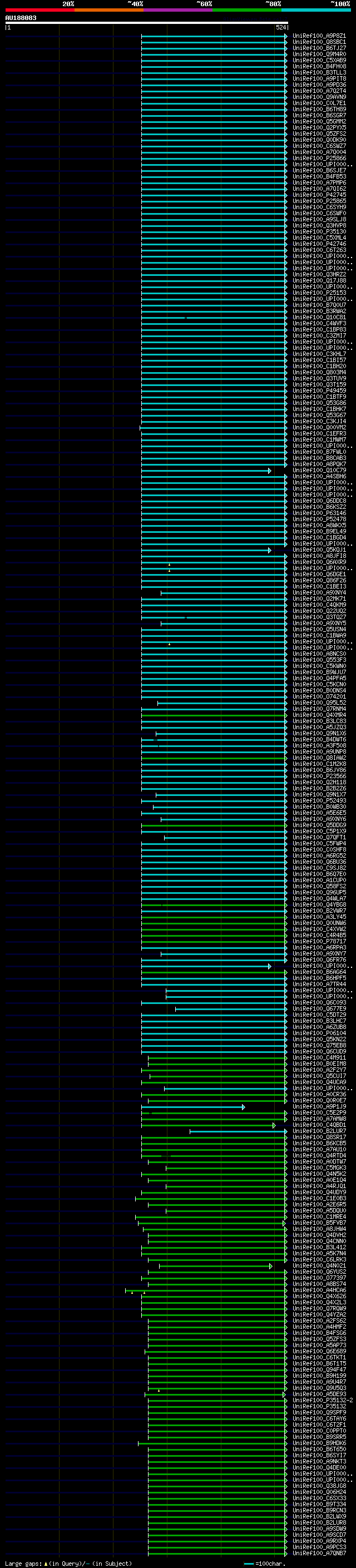Viewport: 356px width, 1568px height.
Task: Open hit UniRef100_B6TJ27
Action: coord(319,48)
